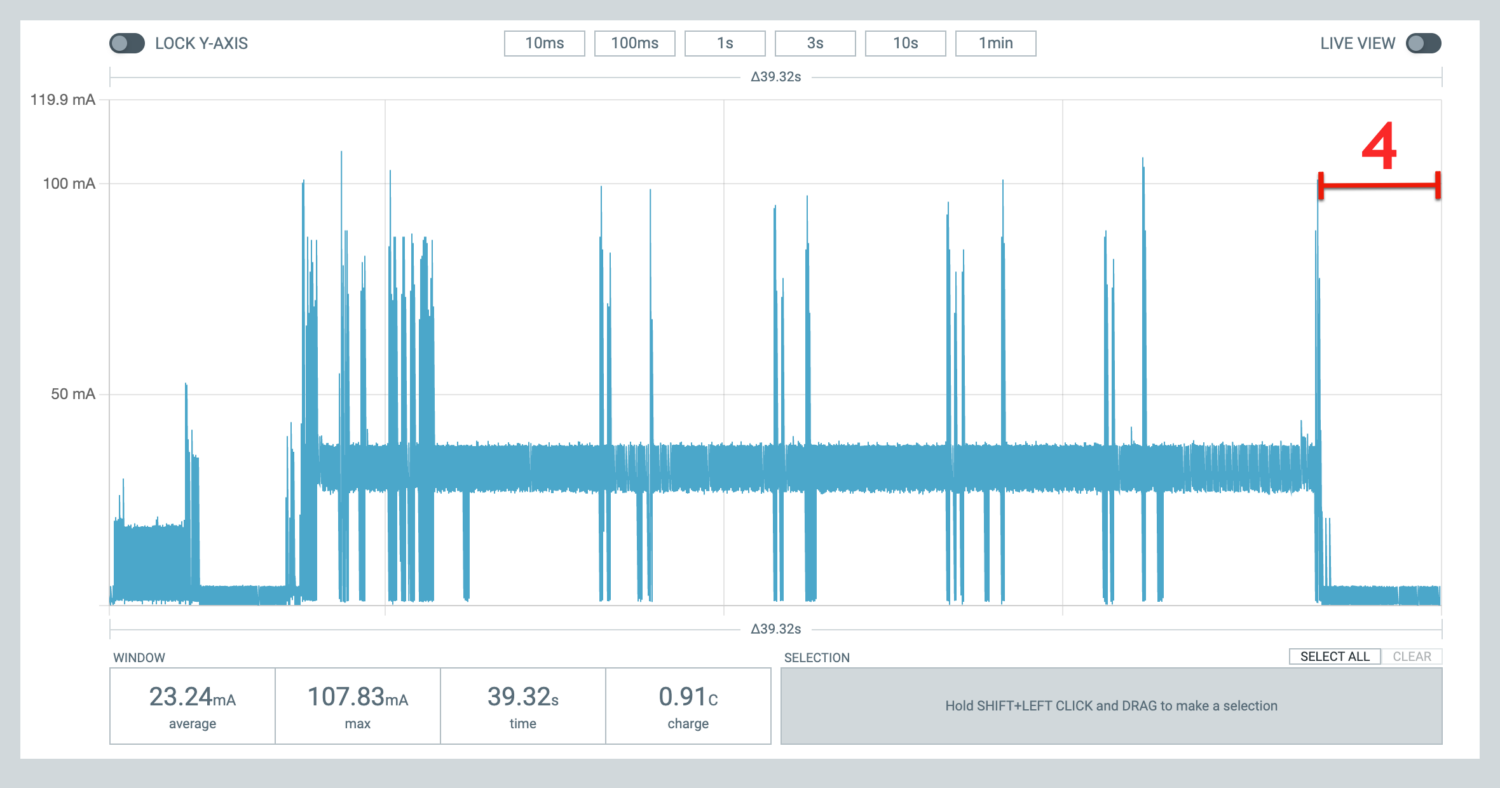Click the 39.32s time stat
The image size is (1500, 788).
(x=522, y=705)
